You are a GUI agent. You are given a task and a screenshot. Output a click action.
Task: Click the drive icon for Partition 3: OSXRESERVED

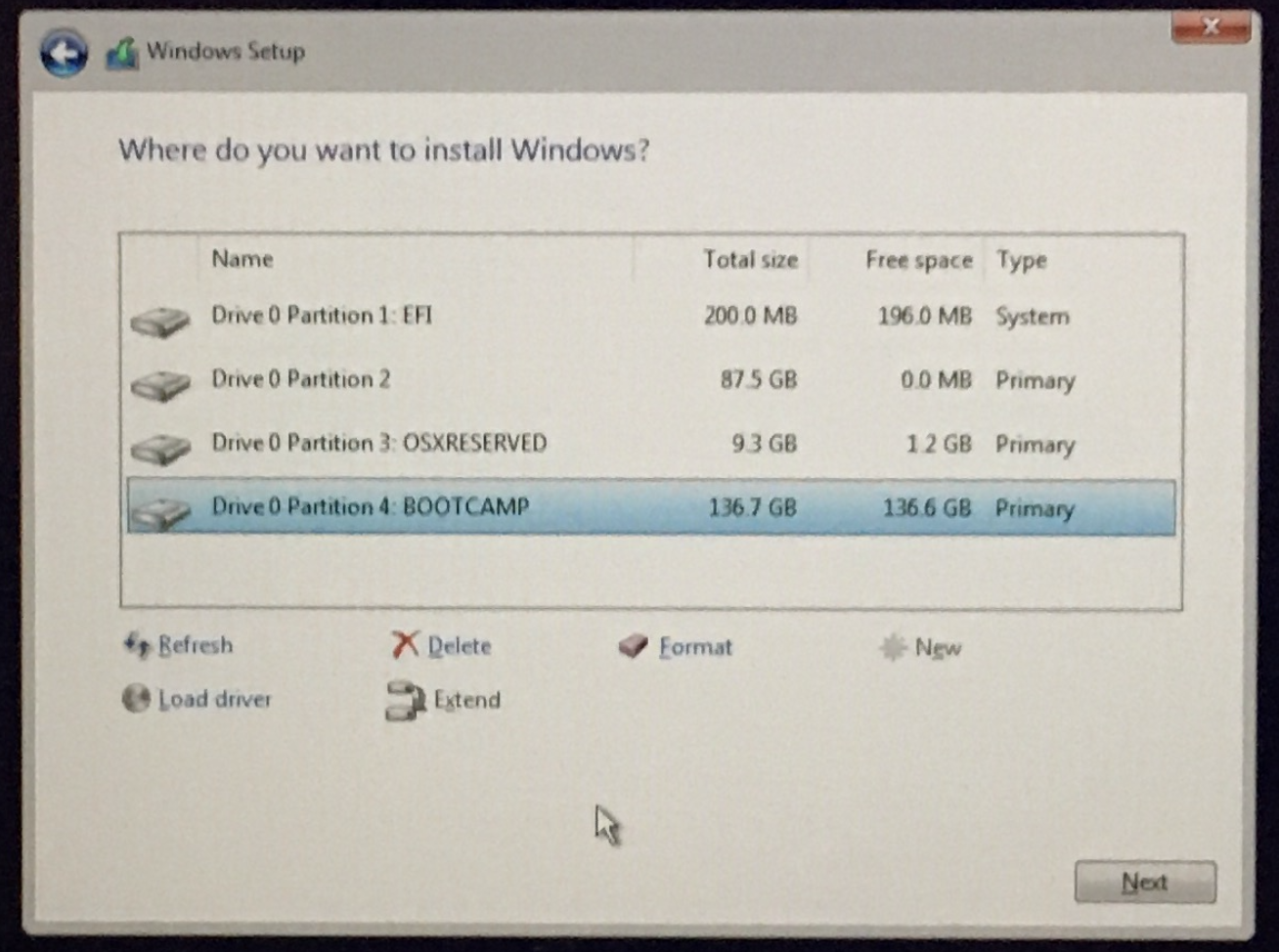pos(160,449)
